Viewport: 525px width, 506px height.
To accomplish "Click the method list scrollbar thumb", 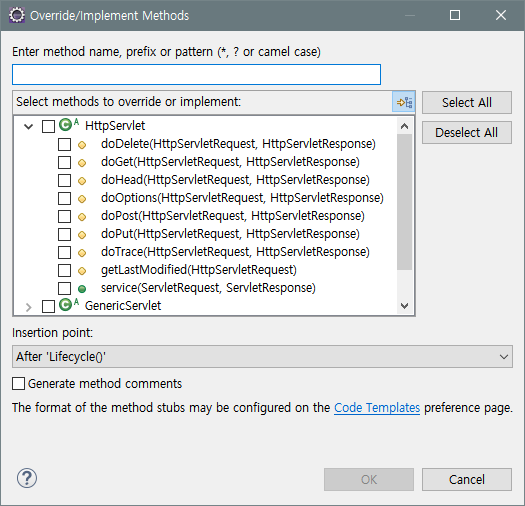I will [x=404, y=202].
